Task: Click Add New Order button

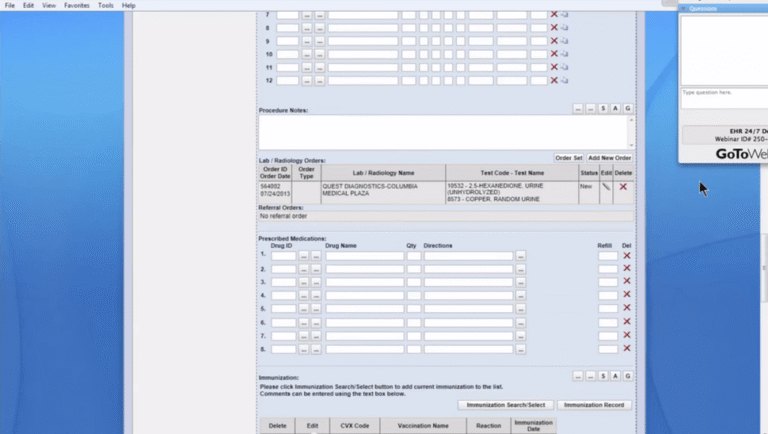Action: click(609, 158)
